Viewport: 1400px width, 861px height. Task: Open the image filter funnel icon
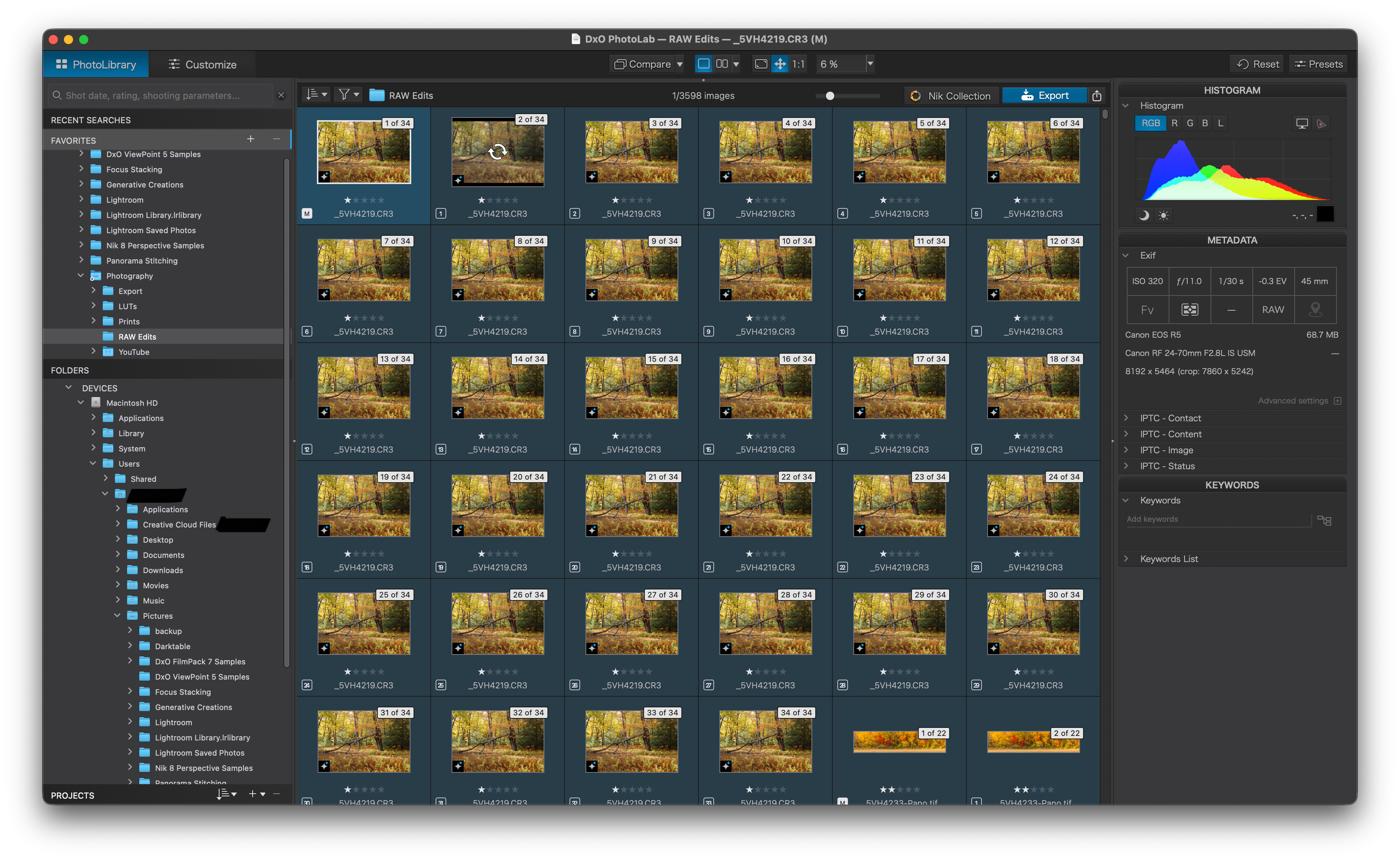click(x=344, y=95)
